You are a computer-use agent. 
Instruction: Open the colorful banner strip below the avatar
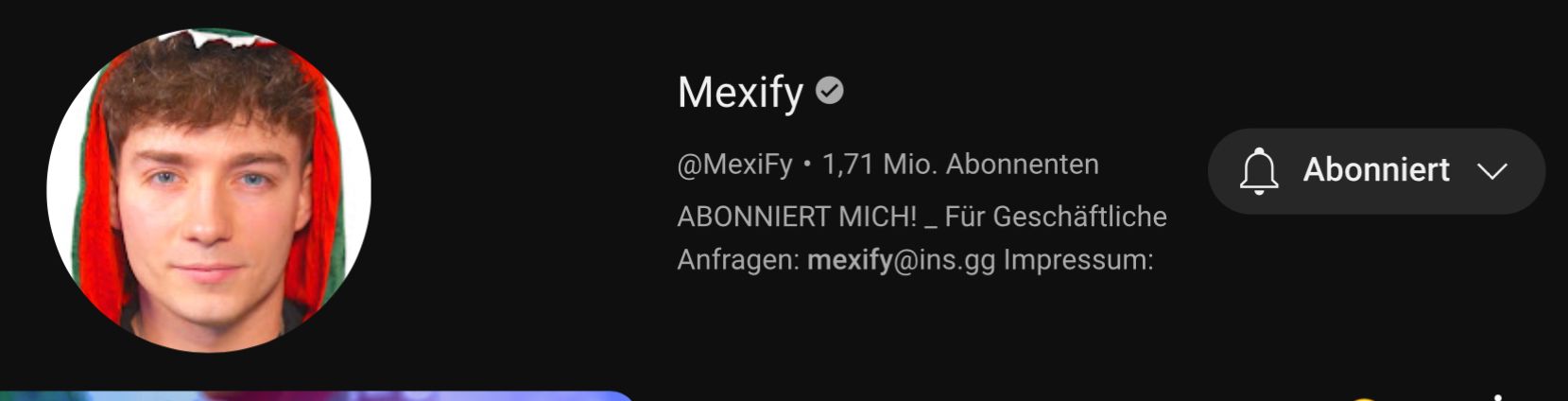[x=317, y=396]
